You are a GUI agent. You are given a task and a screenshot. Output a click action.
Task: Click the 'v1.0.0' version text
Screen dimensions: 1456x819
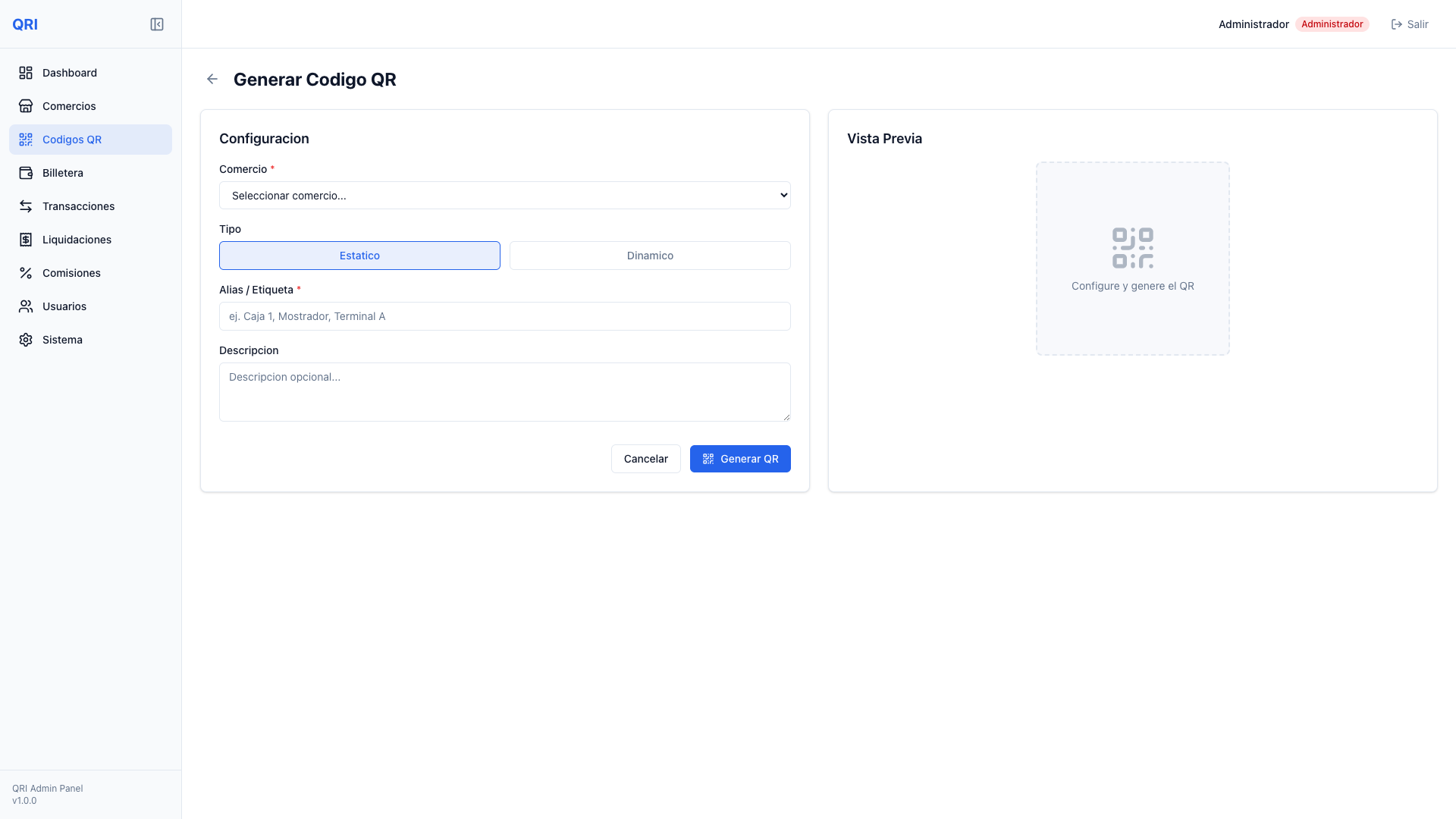(x=24, y=801)
